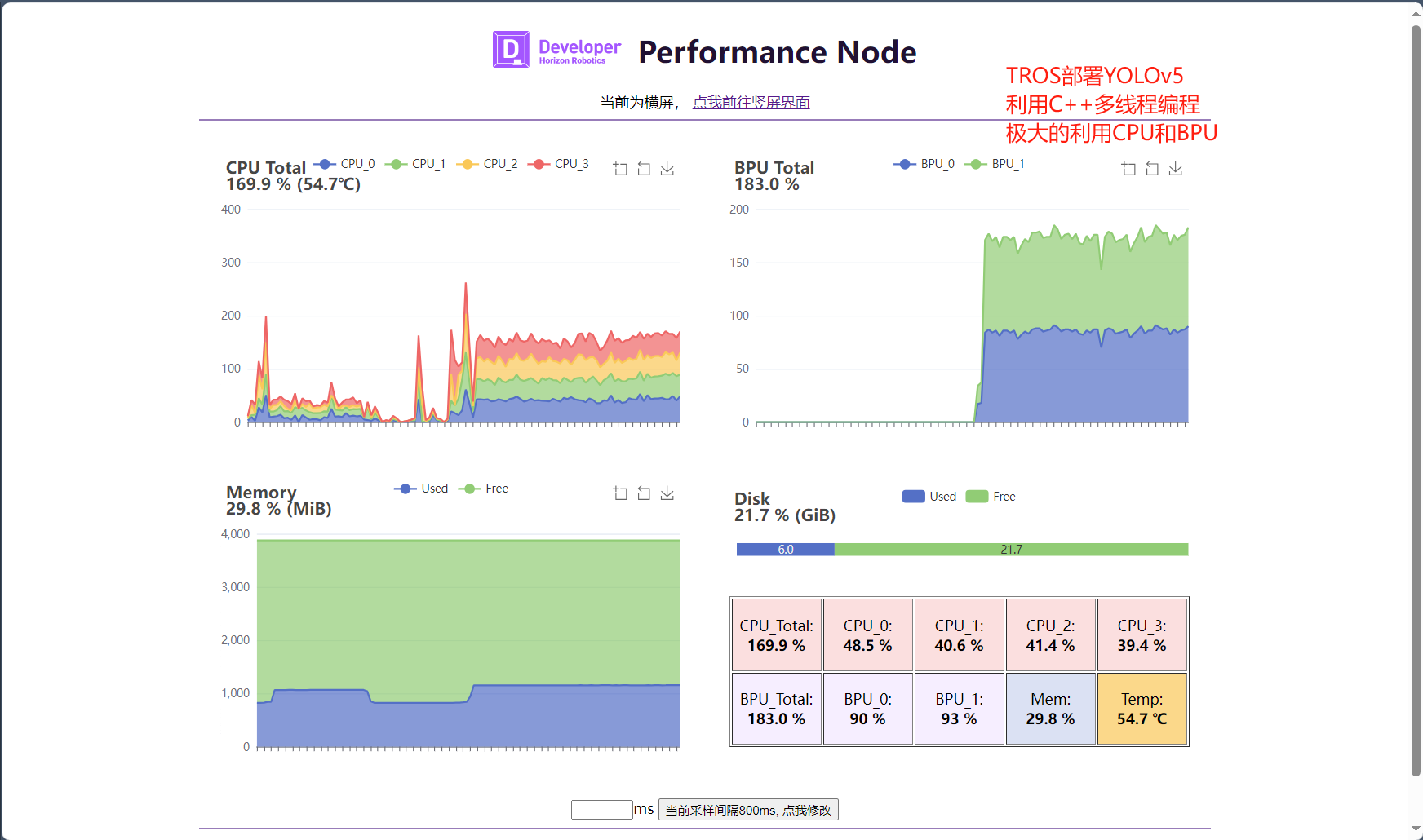Viewport: 1423px width, 840px height.
Task: Hide Free series in Memory legend
Action: point(485,489)
